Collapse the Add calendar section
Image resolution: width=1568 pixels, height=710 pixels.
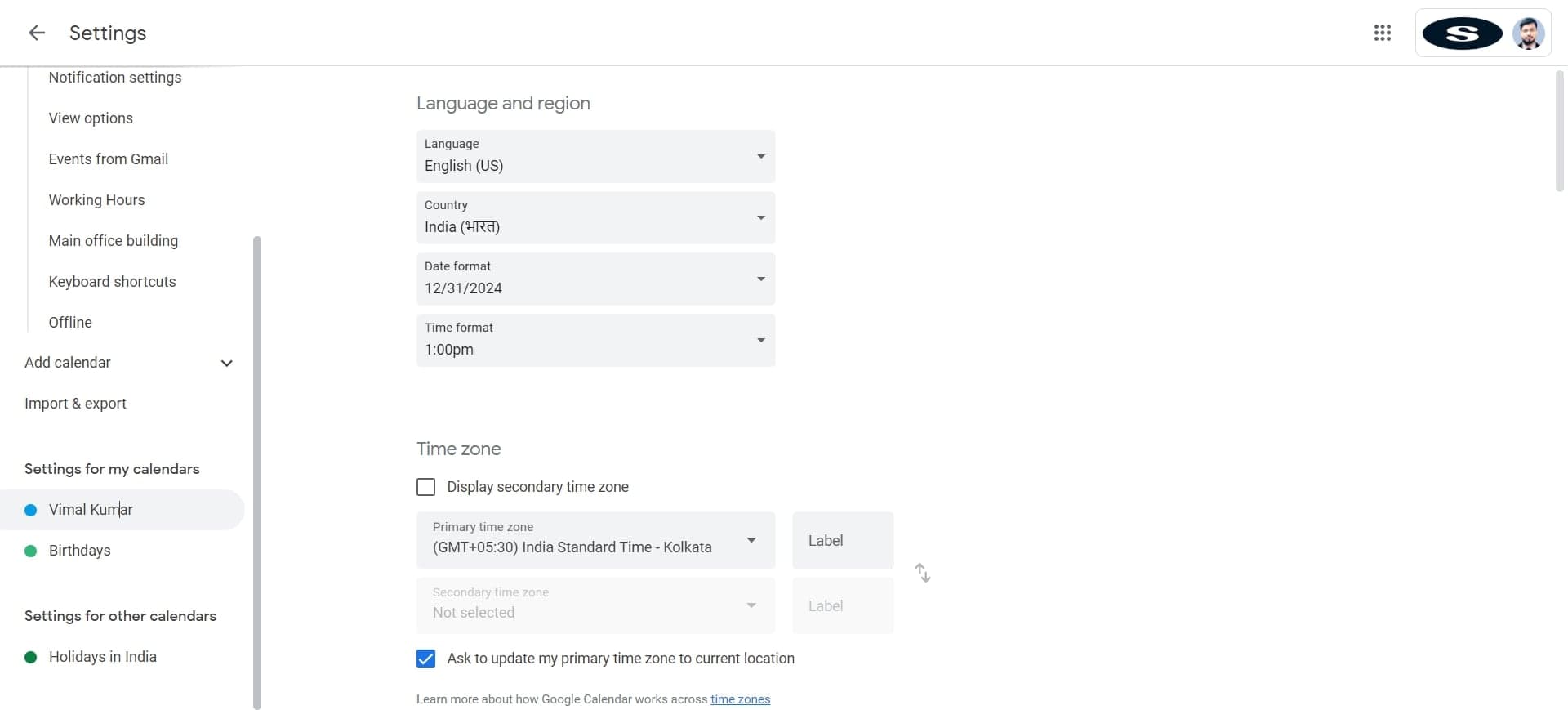(226, 363)
